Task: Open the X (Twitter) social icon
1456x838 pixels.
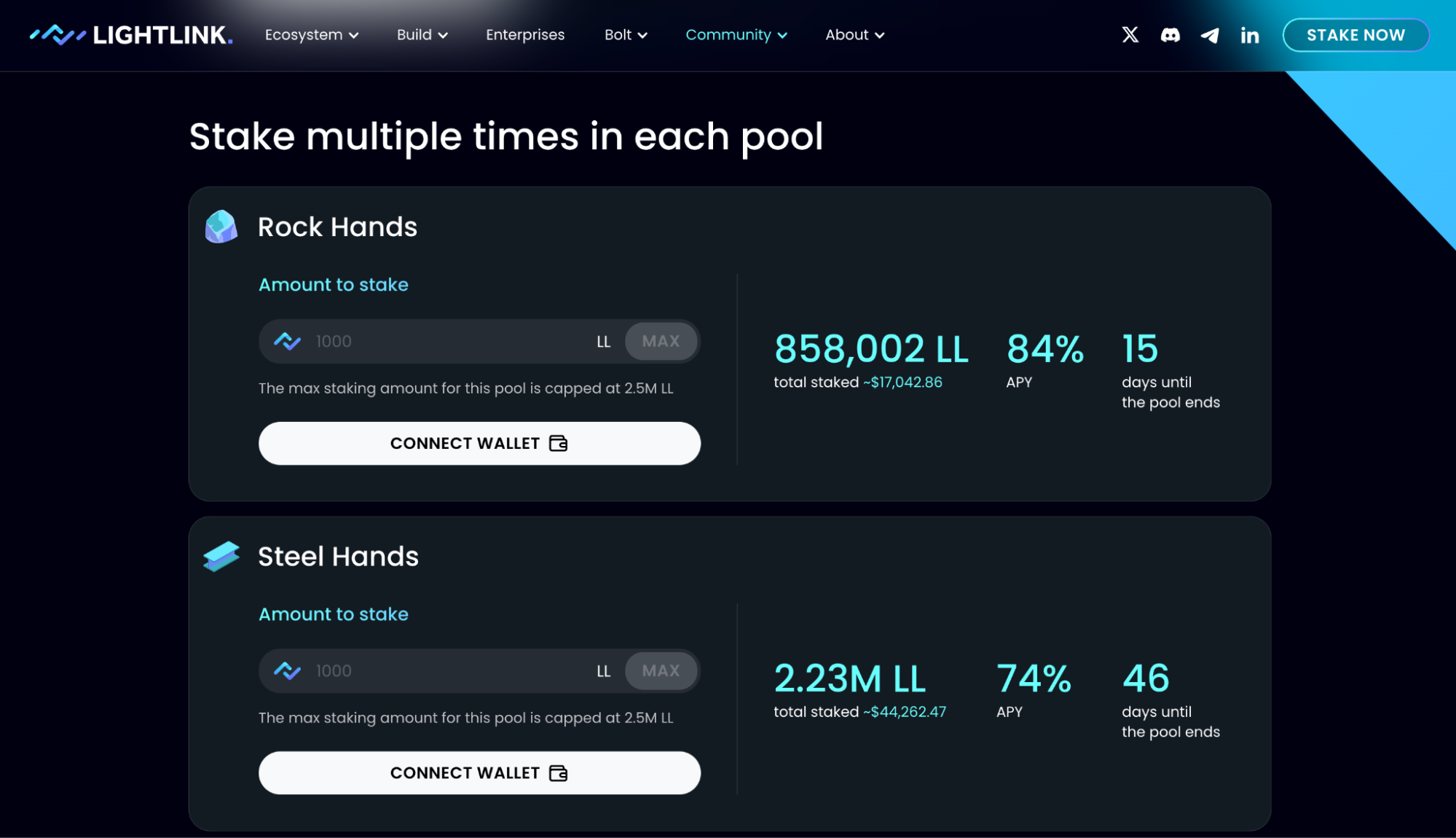Action: (1130, 35)
